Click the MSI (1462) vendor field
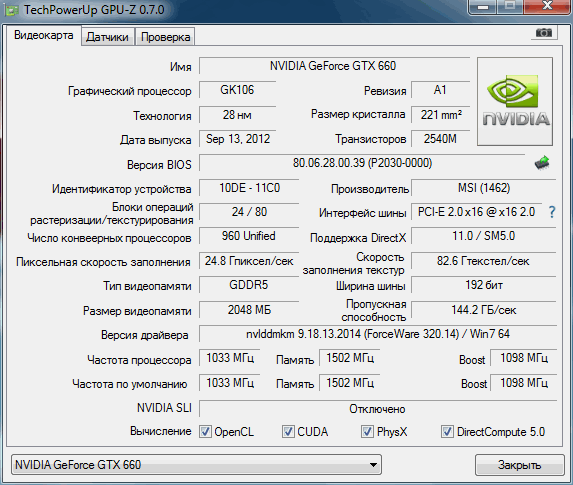 [x=483, y=188]
